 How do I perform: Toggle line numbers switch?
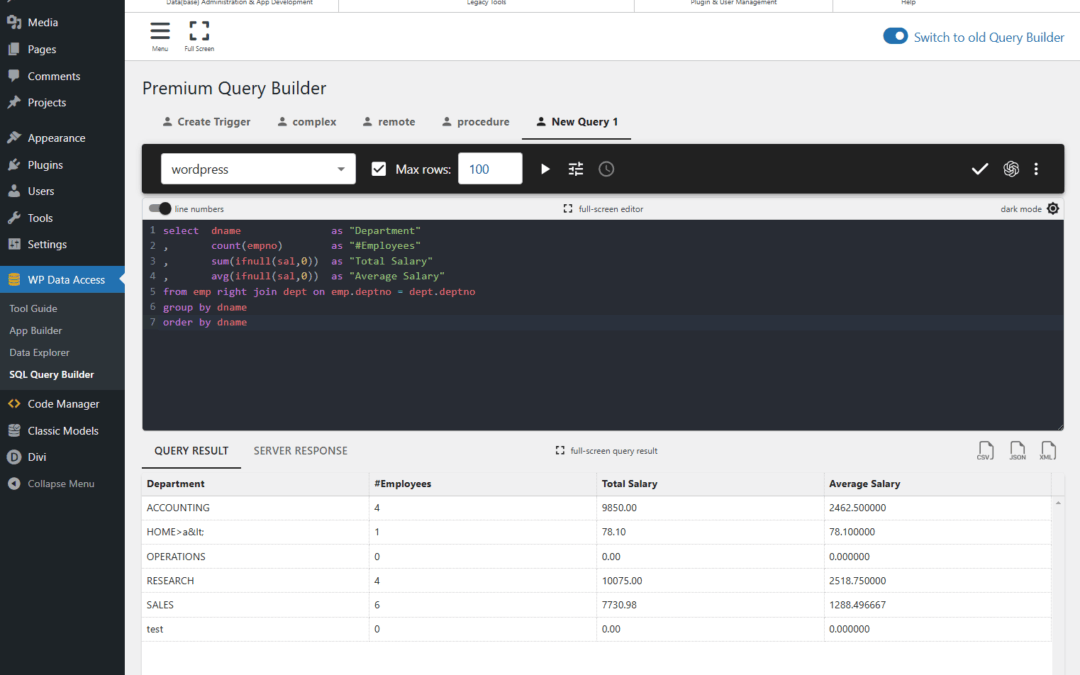pyautogui.click(x=160, y=209)
